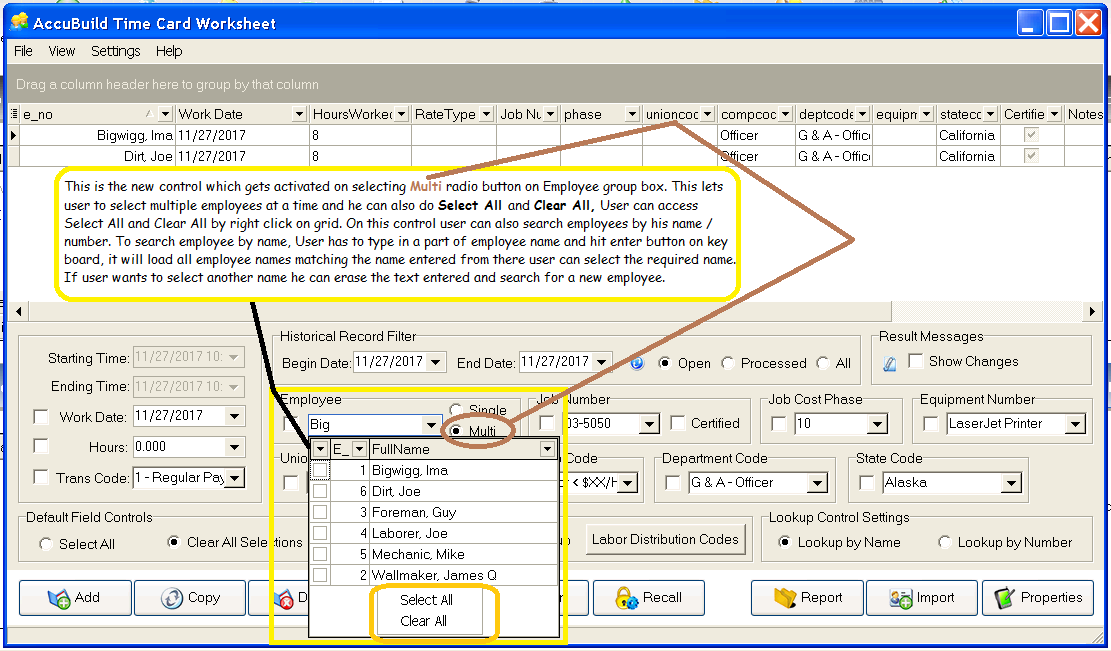Expand the Department Code dropdown
The width and height of the screenshot is (1111, 651).
click(x=818, y=483)
